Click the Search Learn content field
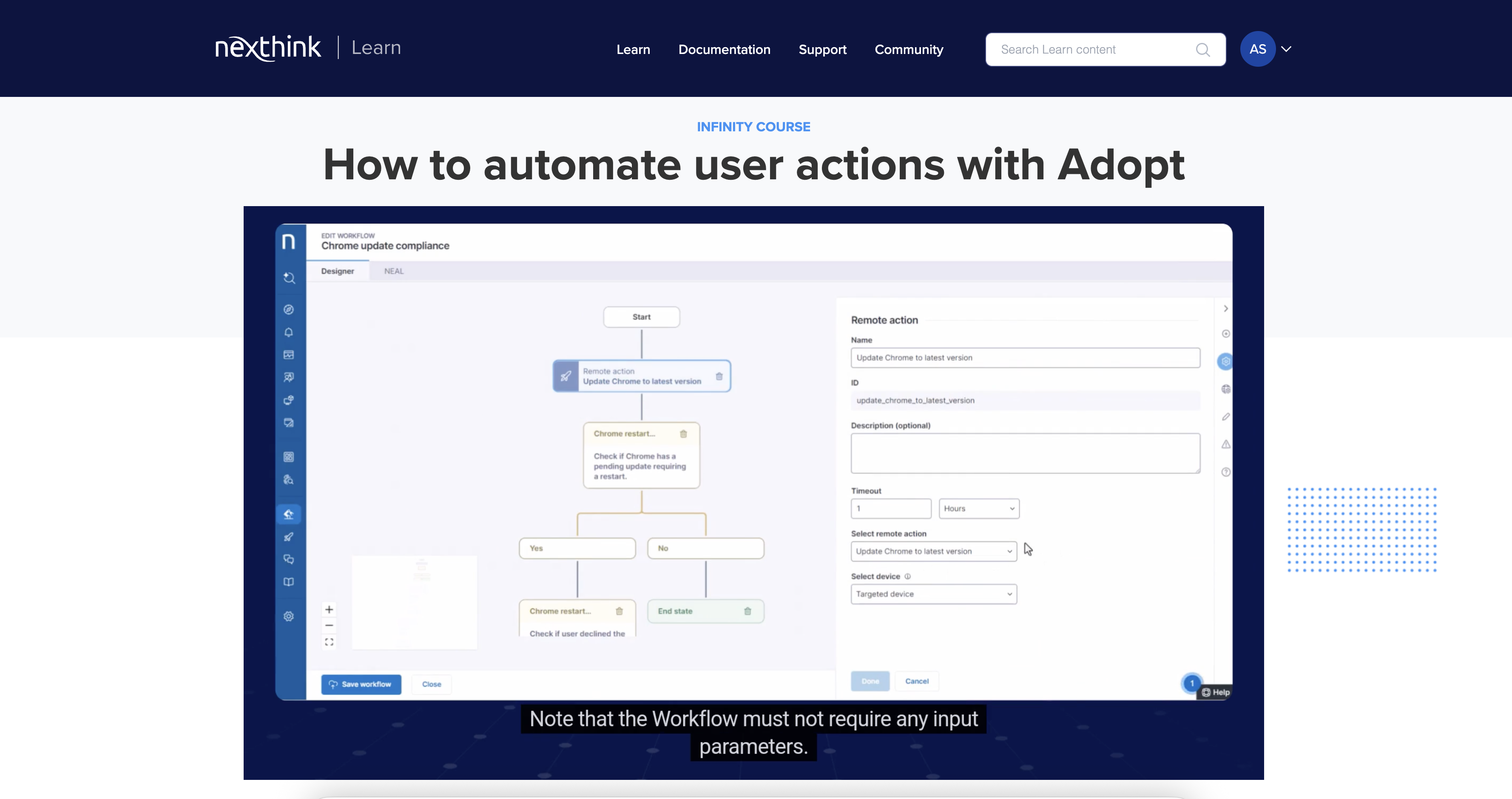 1092,50
